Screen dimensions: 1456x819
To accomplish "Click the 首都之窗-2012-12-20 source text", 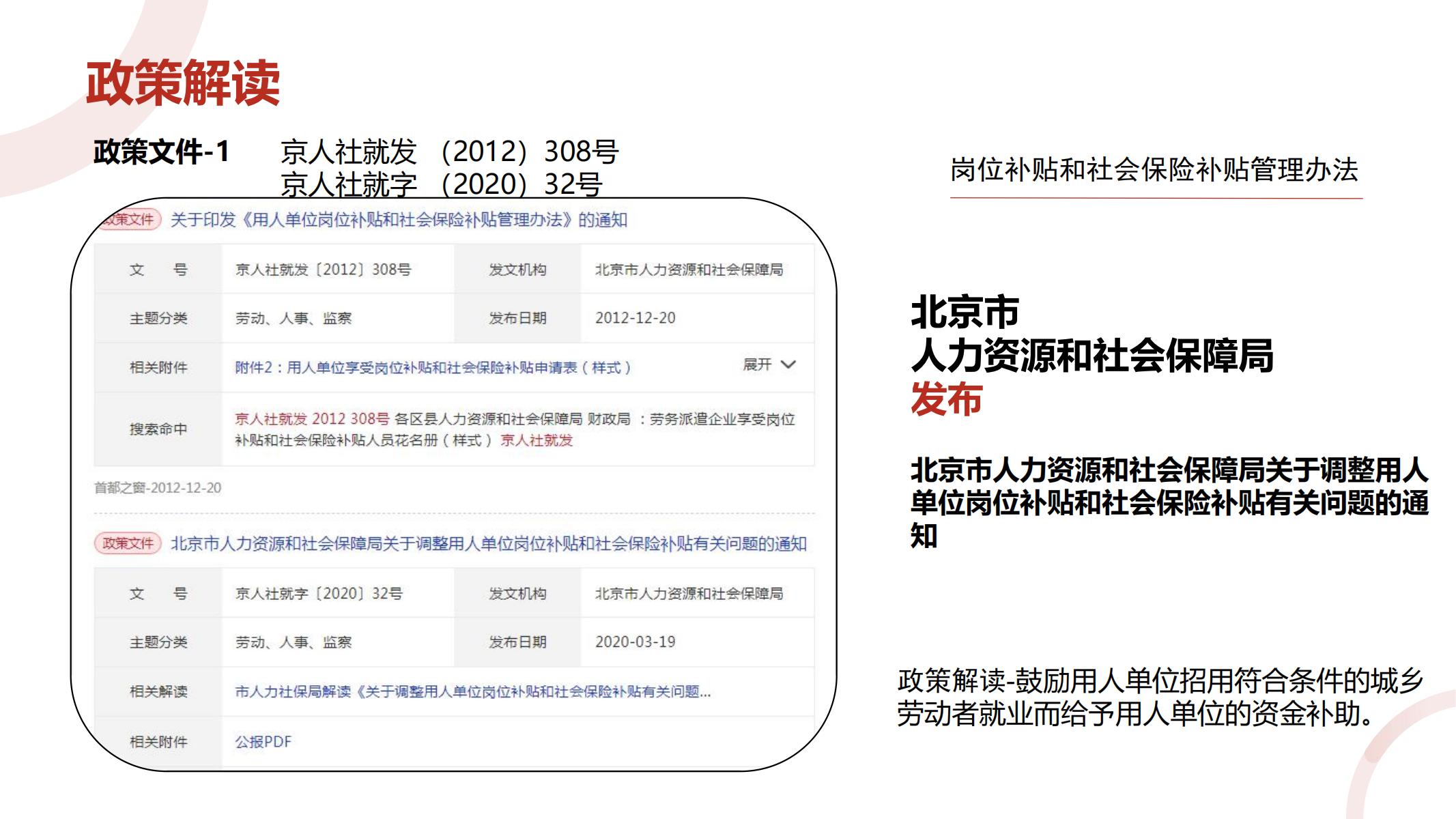I will point(158,488).
